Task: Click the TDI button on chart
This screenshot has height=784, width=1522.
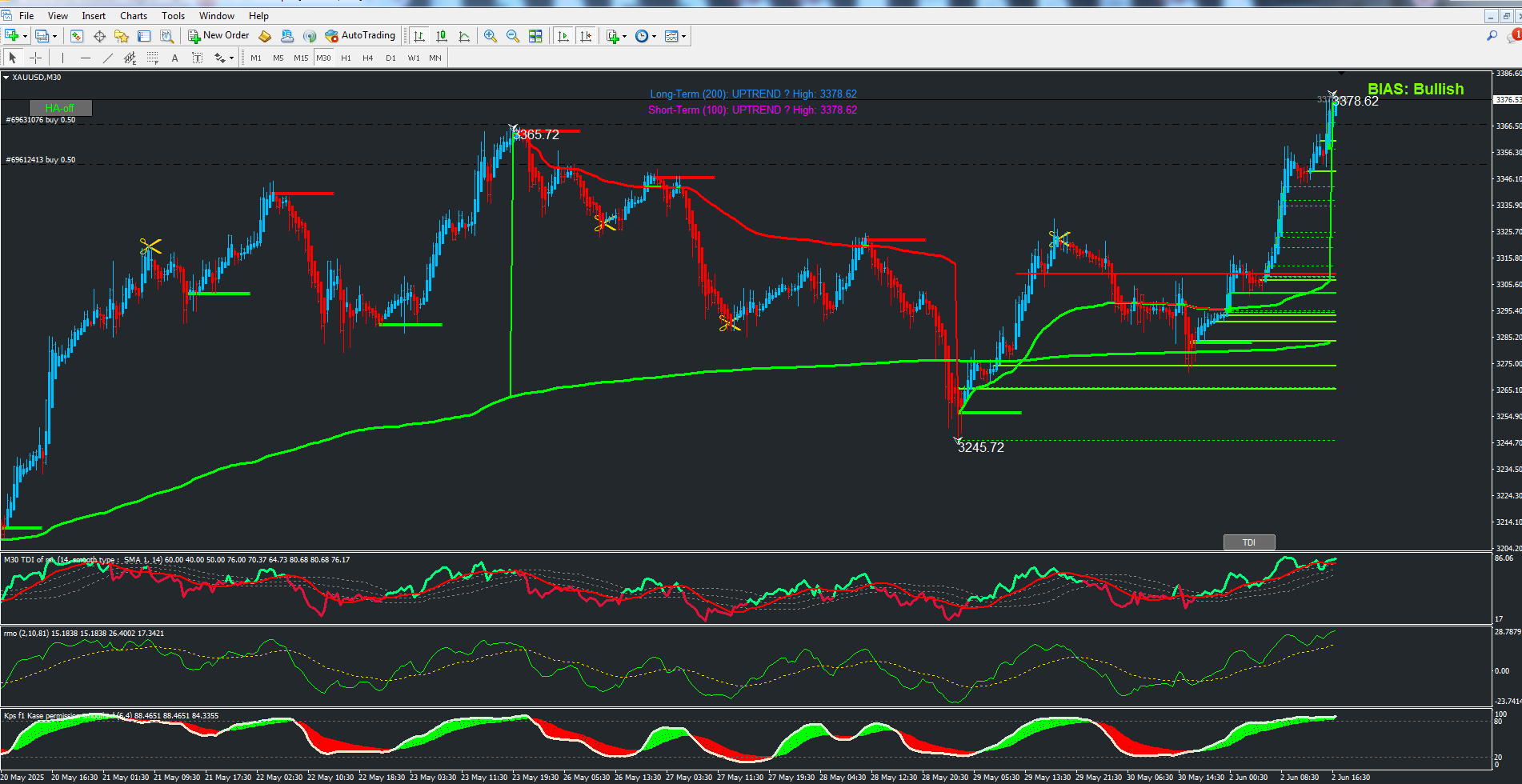Action: coord(1249,542)
